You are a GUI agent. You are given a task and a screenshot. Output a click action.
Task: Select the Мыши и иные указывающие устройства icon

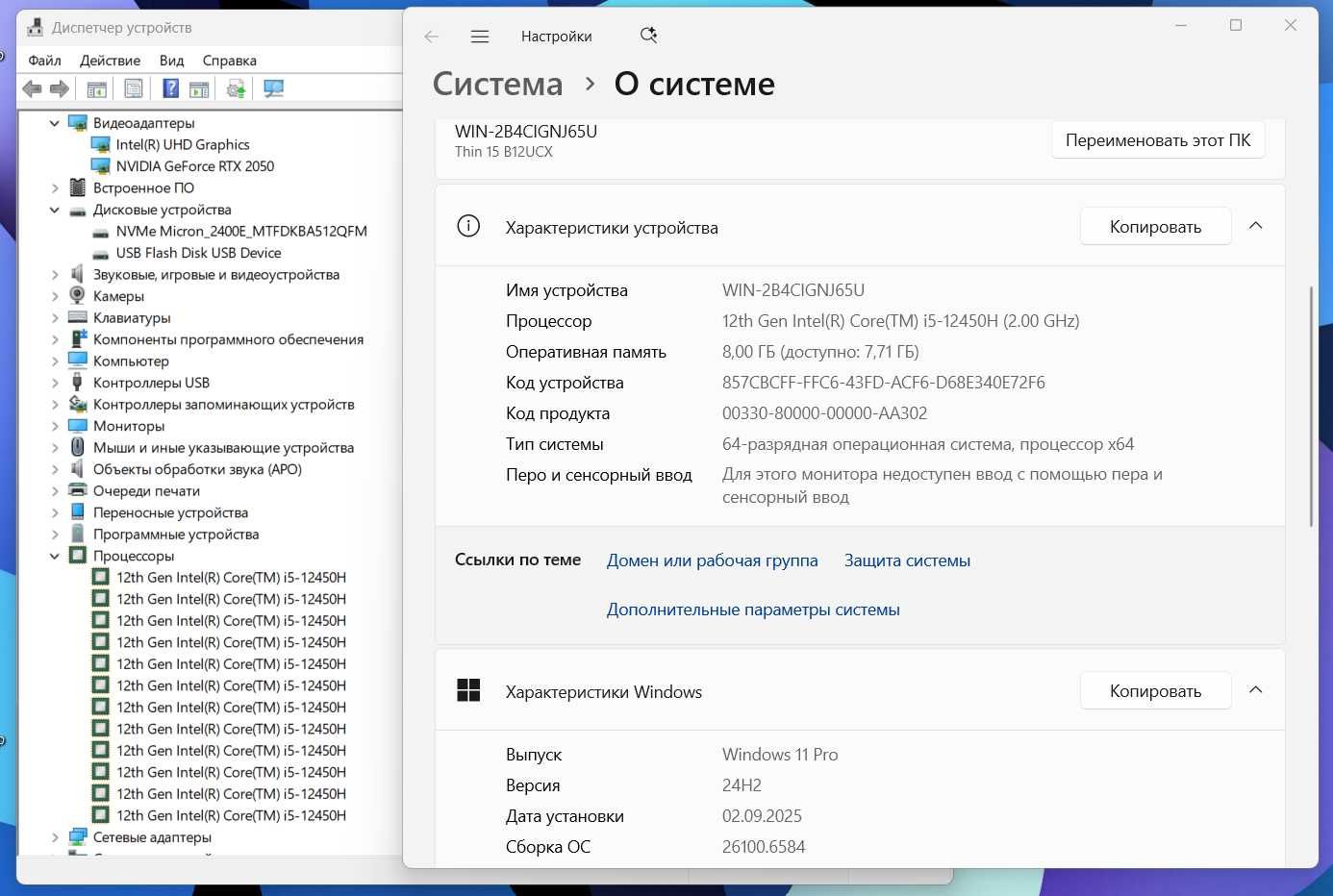[x=77, y=447]
